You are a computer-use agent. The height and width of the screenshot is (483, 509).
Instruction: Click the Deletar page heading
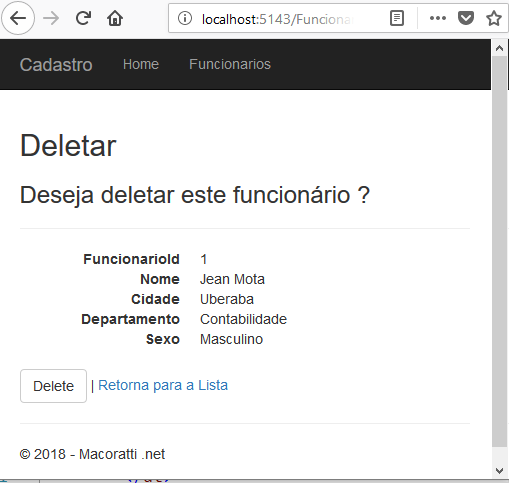(68, 146)
